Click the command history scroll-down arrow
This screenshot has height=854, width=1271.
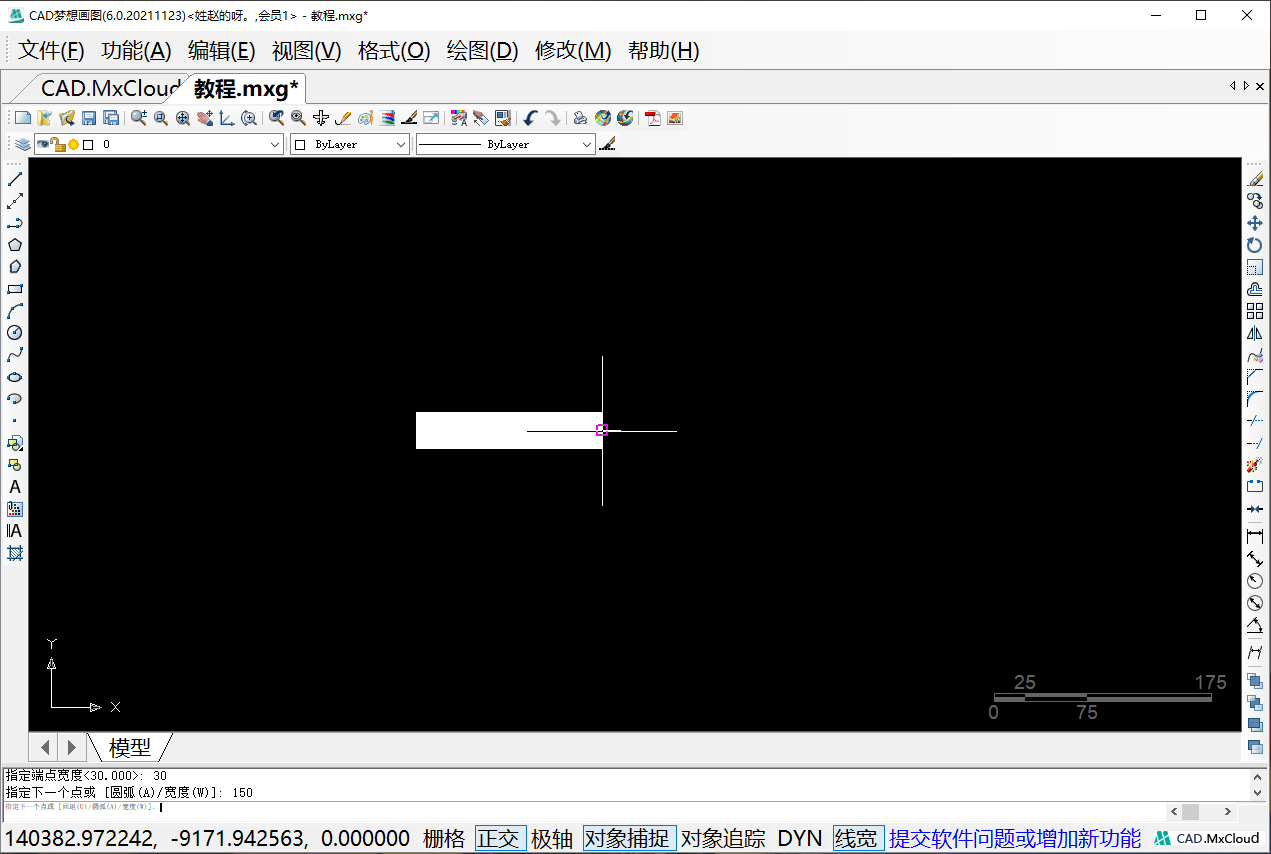[1258, 791]
